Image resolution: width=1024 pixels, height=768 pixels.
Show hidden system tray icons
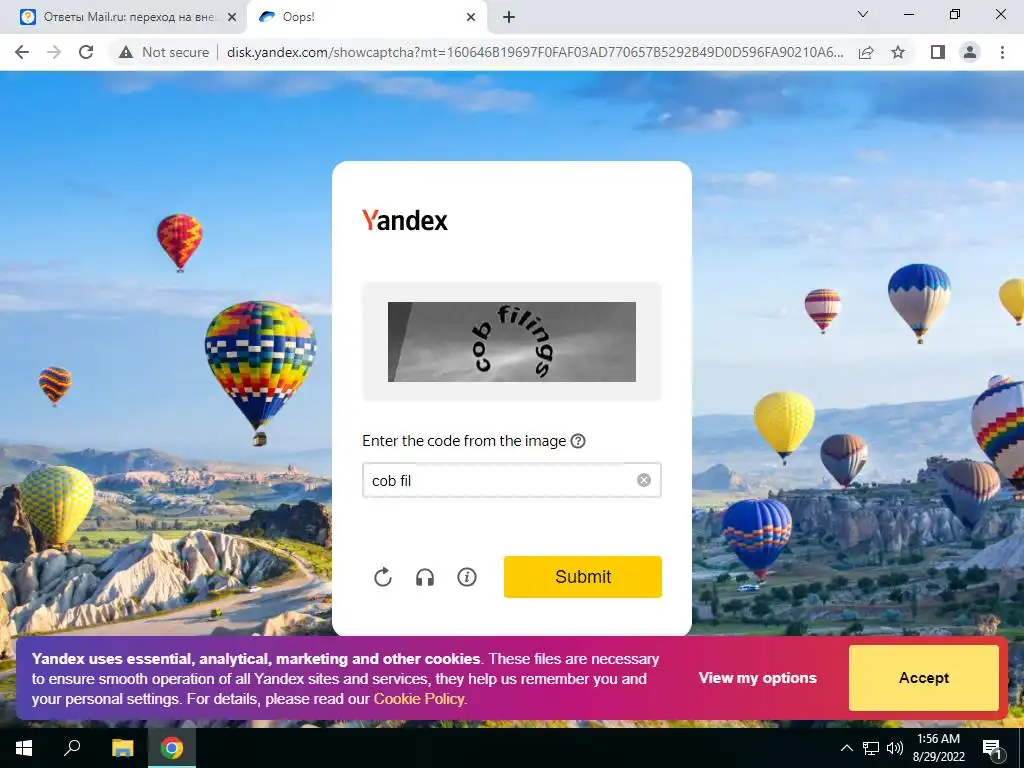[x=846, y=748]
